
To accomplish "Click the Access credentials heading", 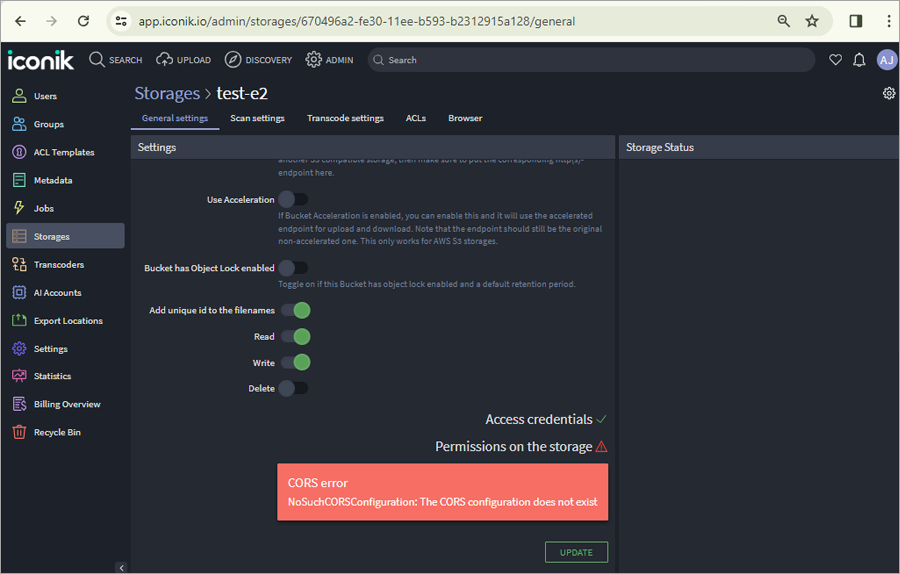I will pyautogui.click(x=539, y=420).
